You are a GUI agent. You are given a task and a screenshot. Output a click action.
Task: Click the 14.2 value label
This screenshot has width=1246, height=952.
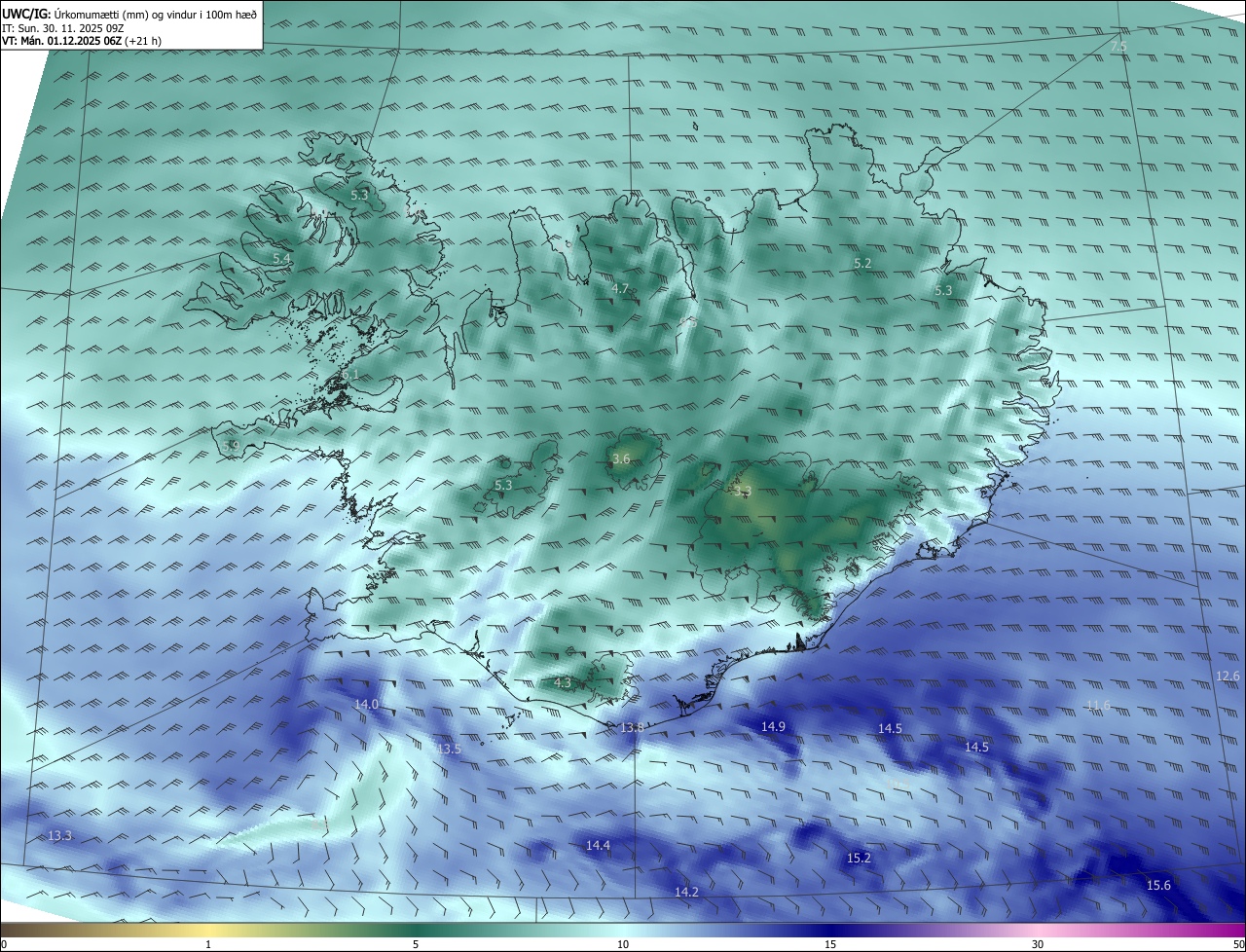coord(686,893)
